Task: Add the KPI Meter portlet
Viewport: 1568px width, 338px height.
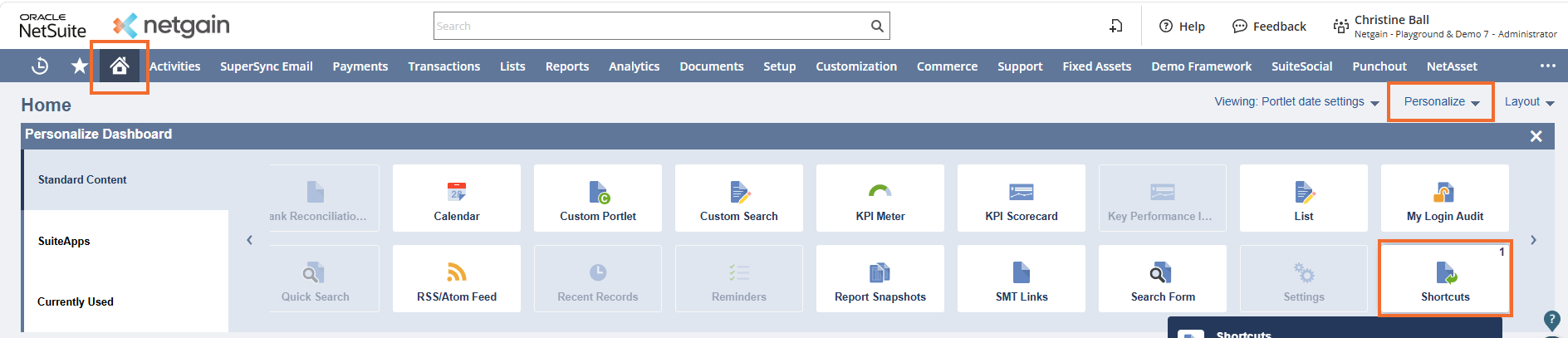Action: 880,198
